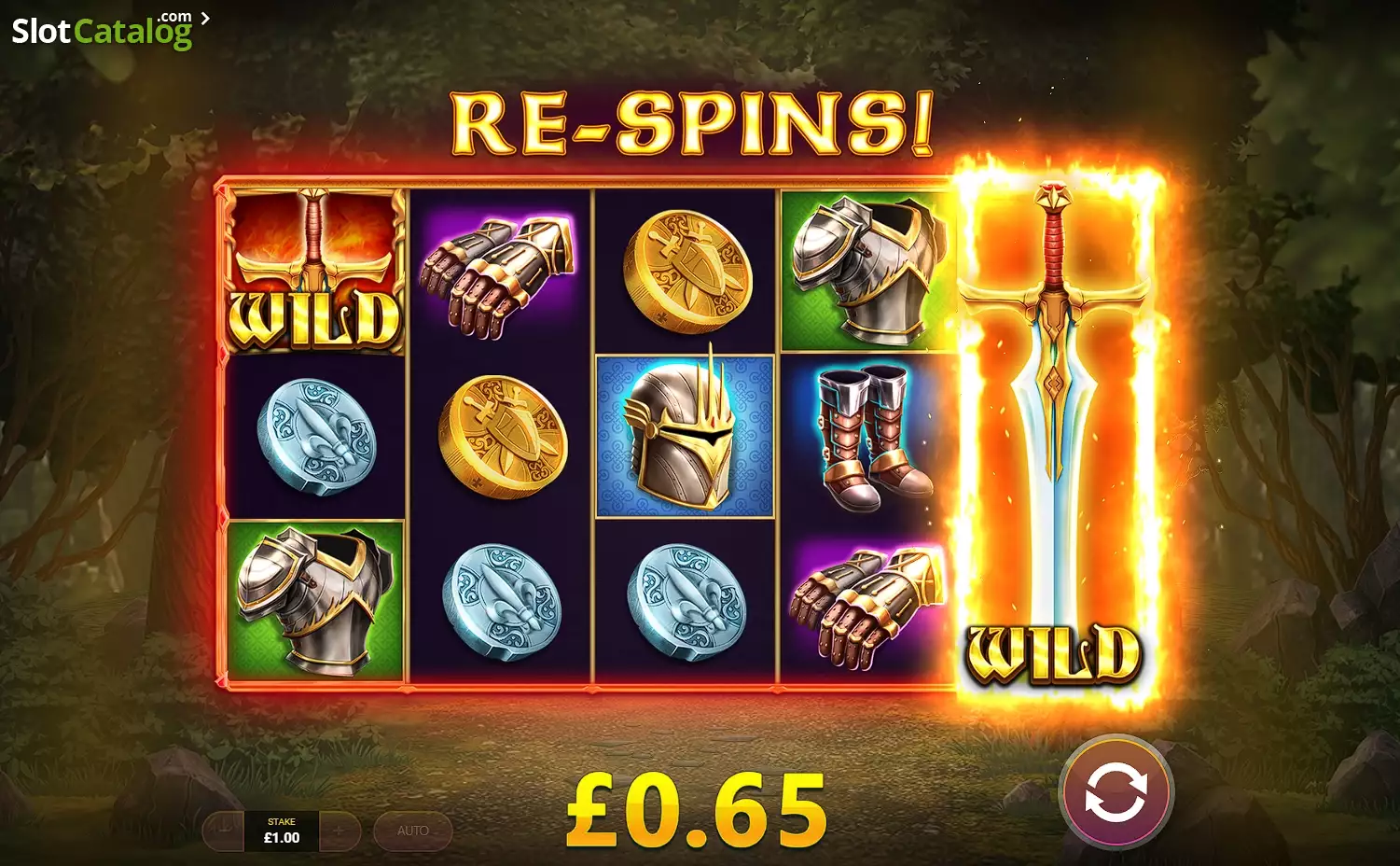
Task: Select the gauntlets symbol on the top row
Action: point(499,272)
